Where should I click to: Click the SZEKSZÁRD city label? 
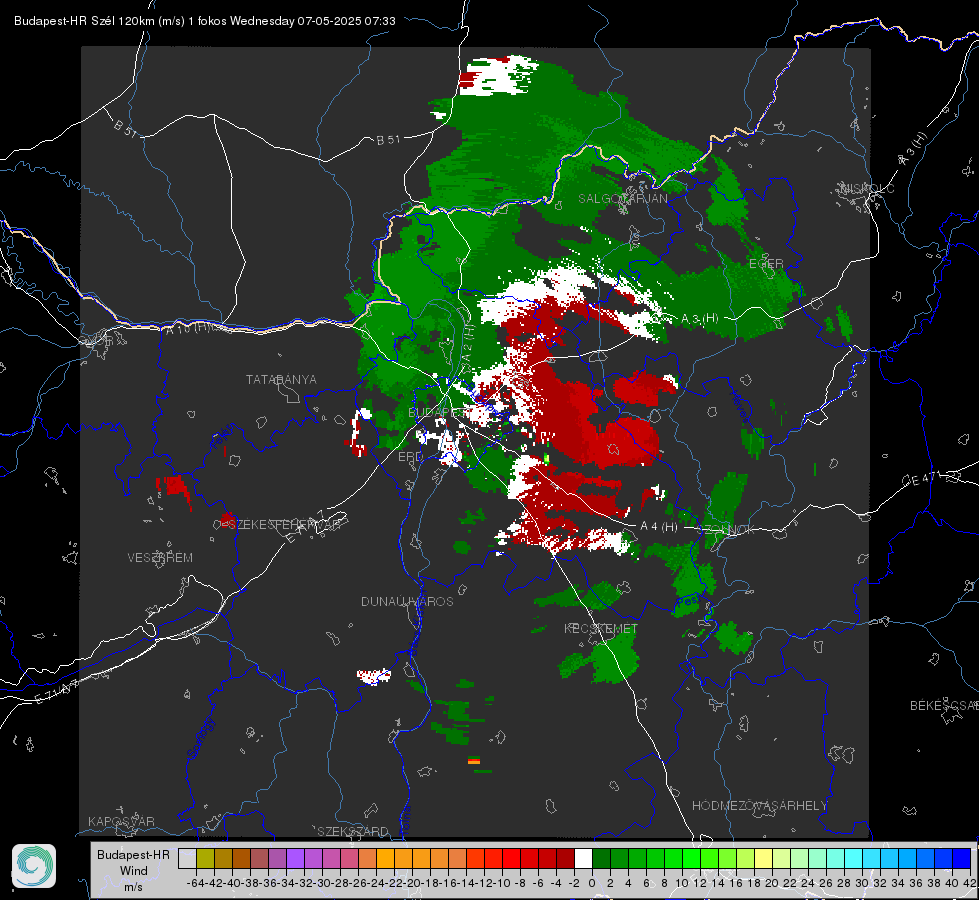tap(353, 831)
